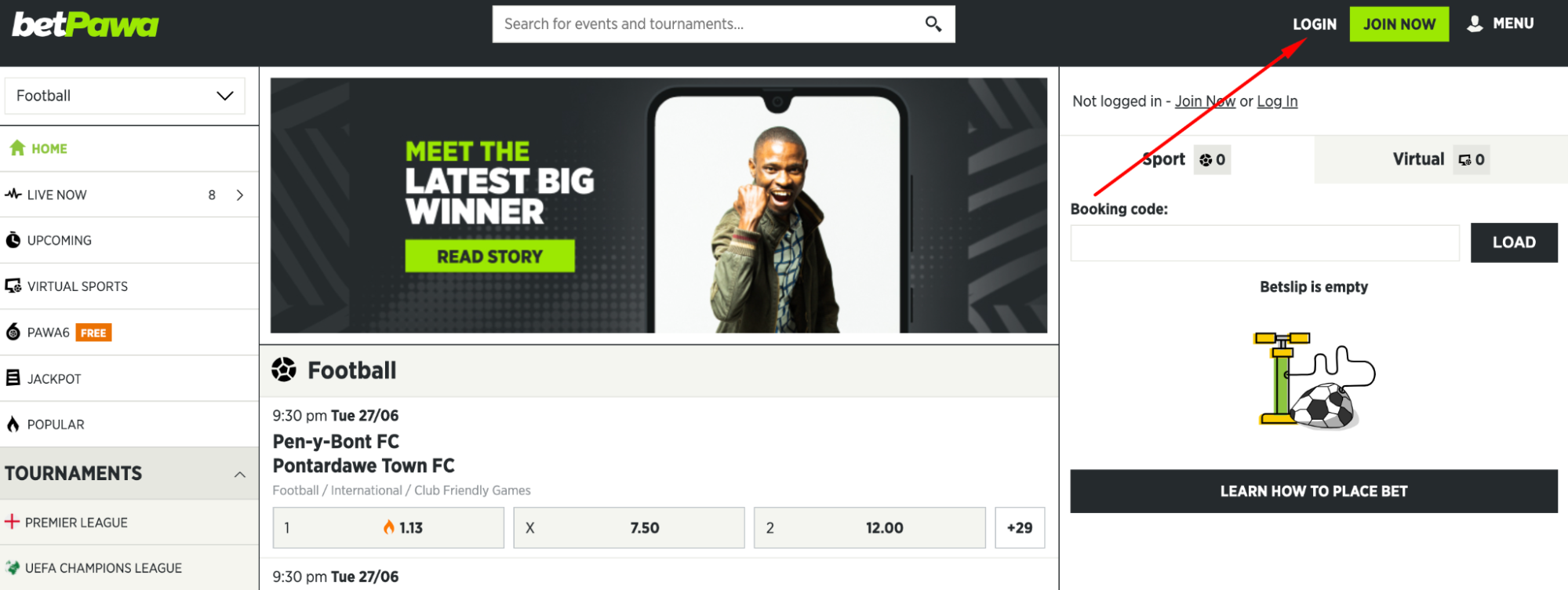Open Virtual Sports monitor icon

(x=13, y=286)
